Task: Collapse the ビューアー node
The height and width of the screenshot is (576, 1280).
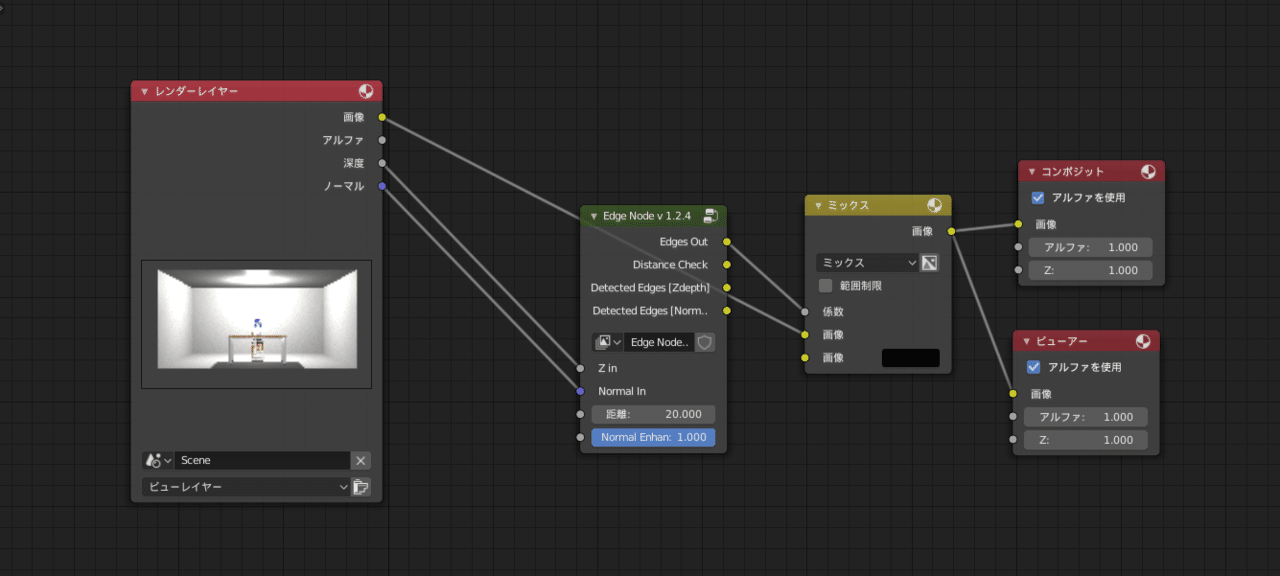Action: click(1026, 342)
